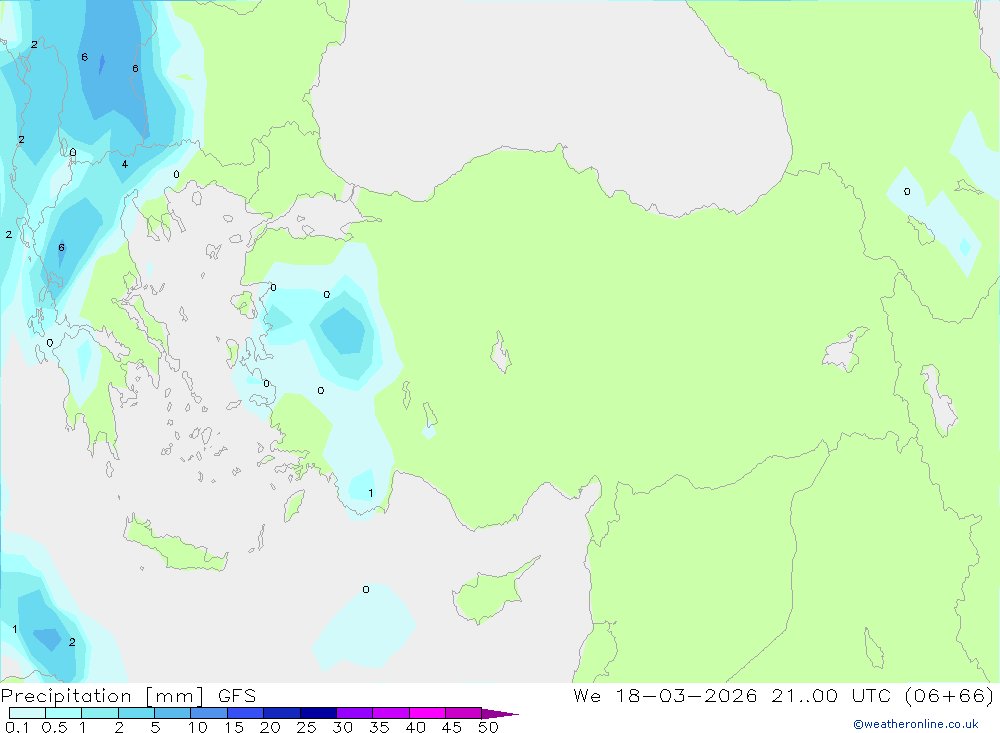Click the legend tick label '25'
1000x733 pixels.
coord(306,727)
